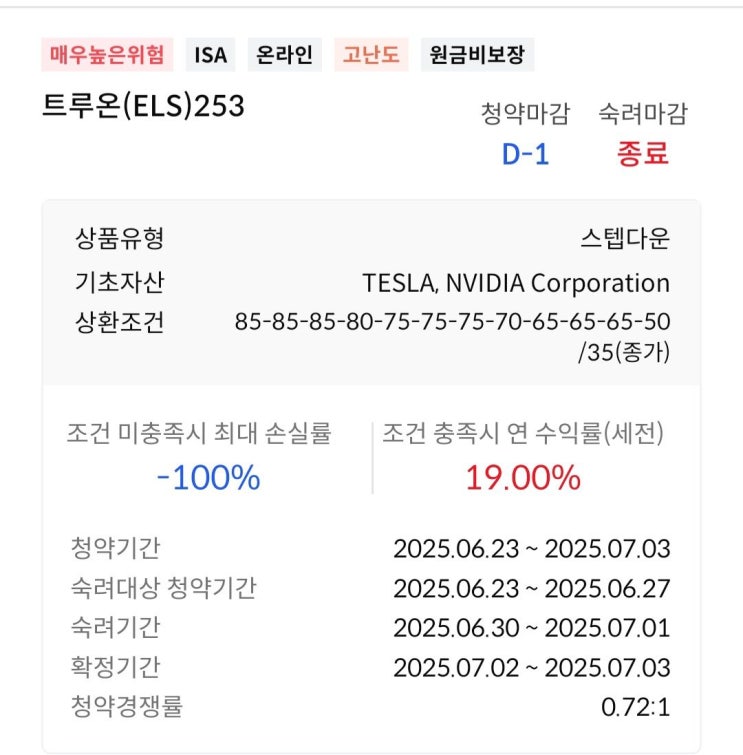743x755 pixels.
Task: Click the -100% maximum loss rate
Action: click(208, 478)
